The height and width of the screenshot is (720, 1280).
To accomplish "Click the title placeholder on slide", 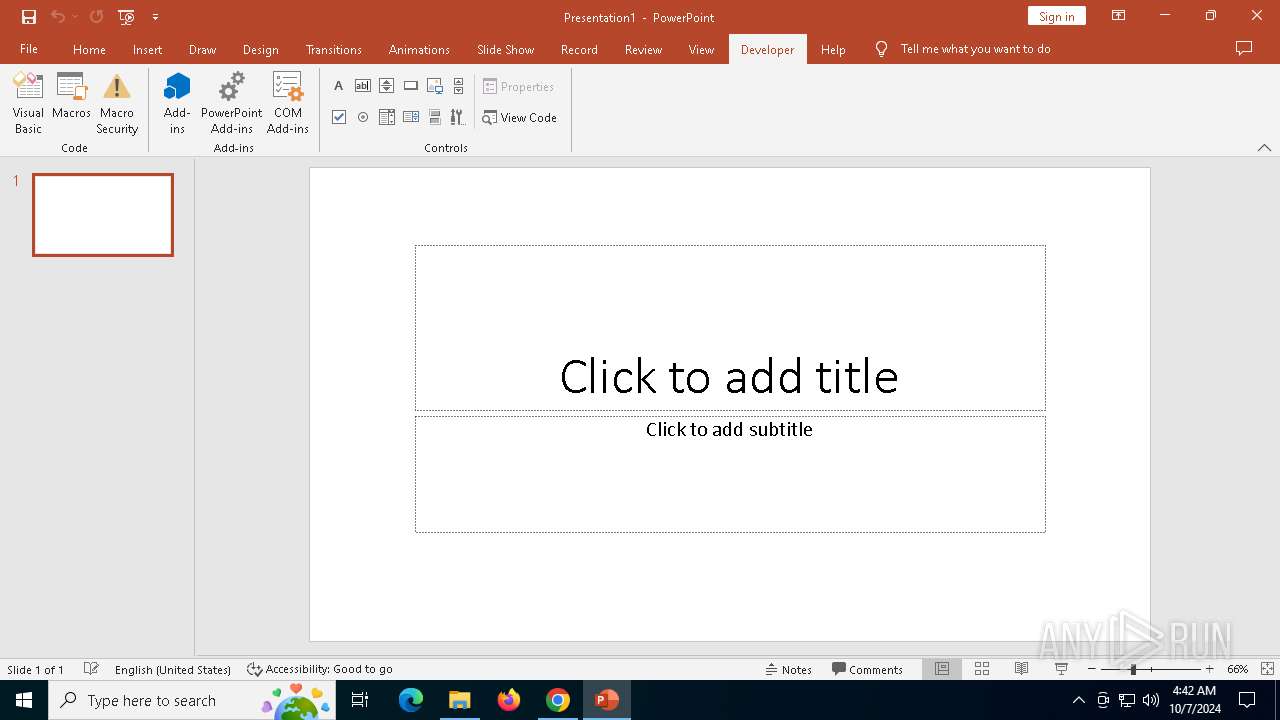I will [730, 328].
